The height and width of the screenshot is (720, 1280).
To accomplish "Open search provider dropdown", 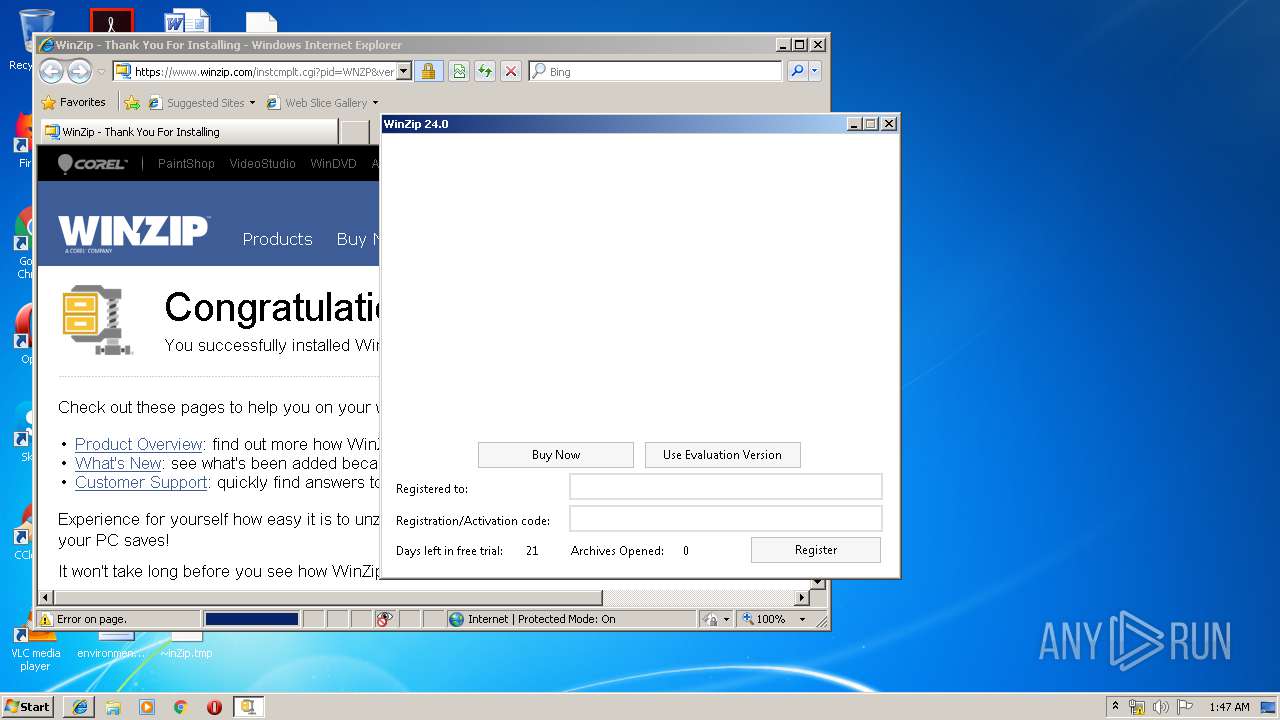I will click(x=815, y=71).
